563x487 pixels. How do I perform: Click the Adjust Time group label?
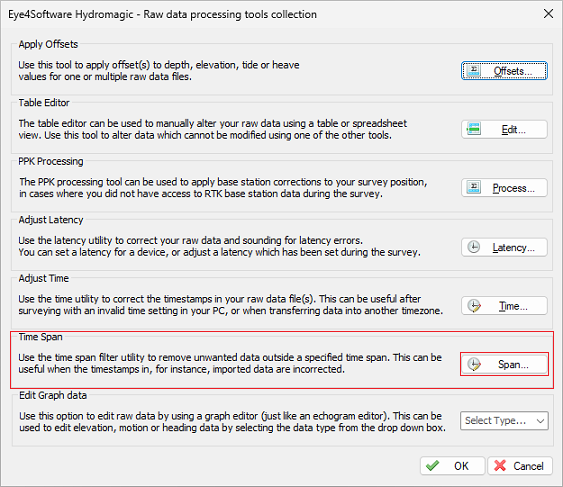coord(43,278)
